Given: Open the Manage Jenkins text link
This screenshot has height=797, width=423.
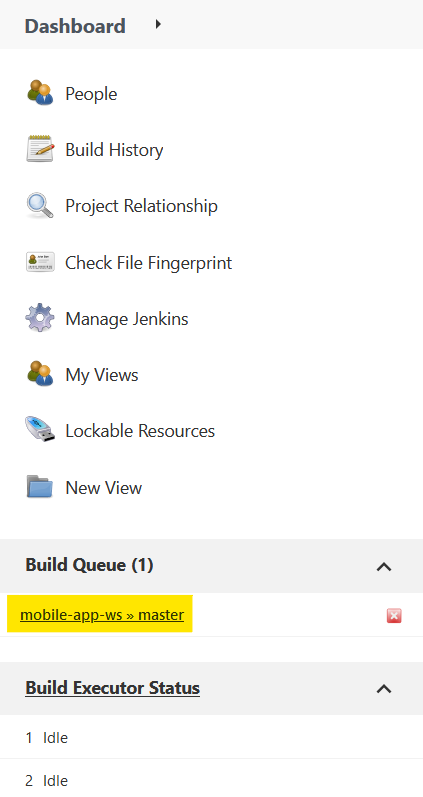Looking at the screenshot, I should (x=127, y=319).
